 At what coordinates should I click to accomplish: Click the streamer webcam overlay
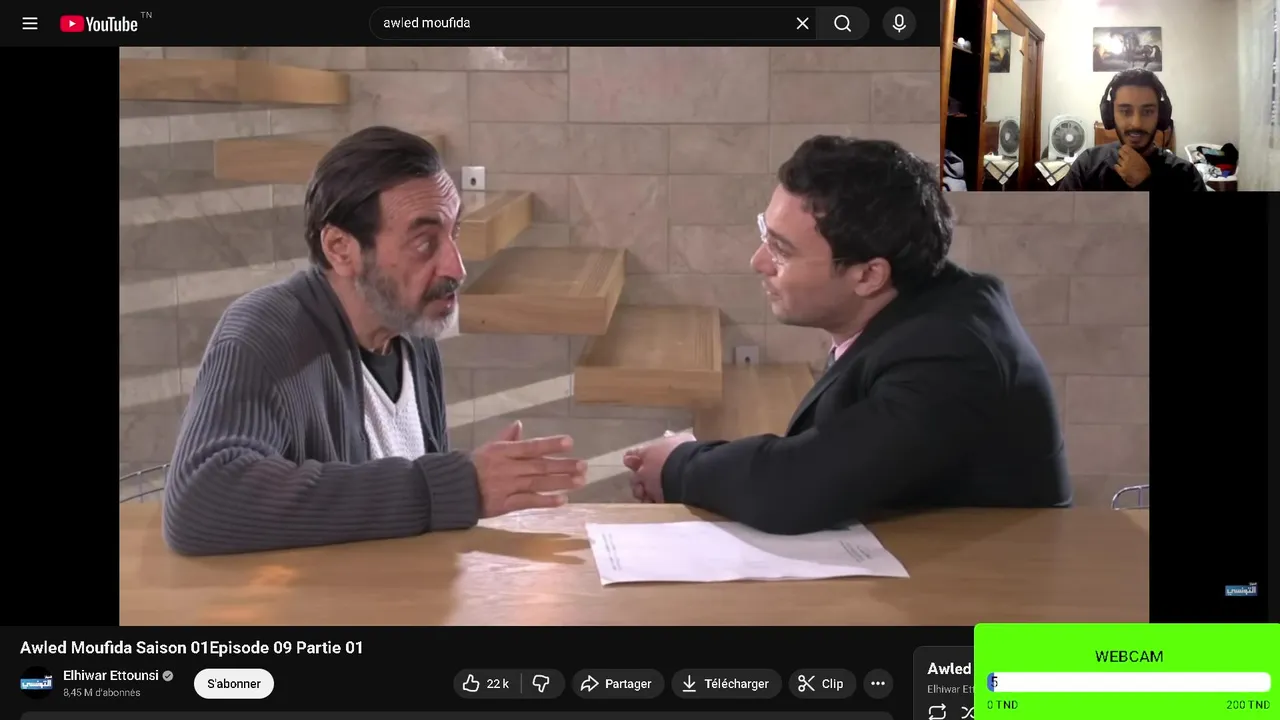coord(1110,95)
